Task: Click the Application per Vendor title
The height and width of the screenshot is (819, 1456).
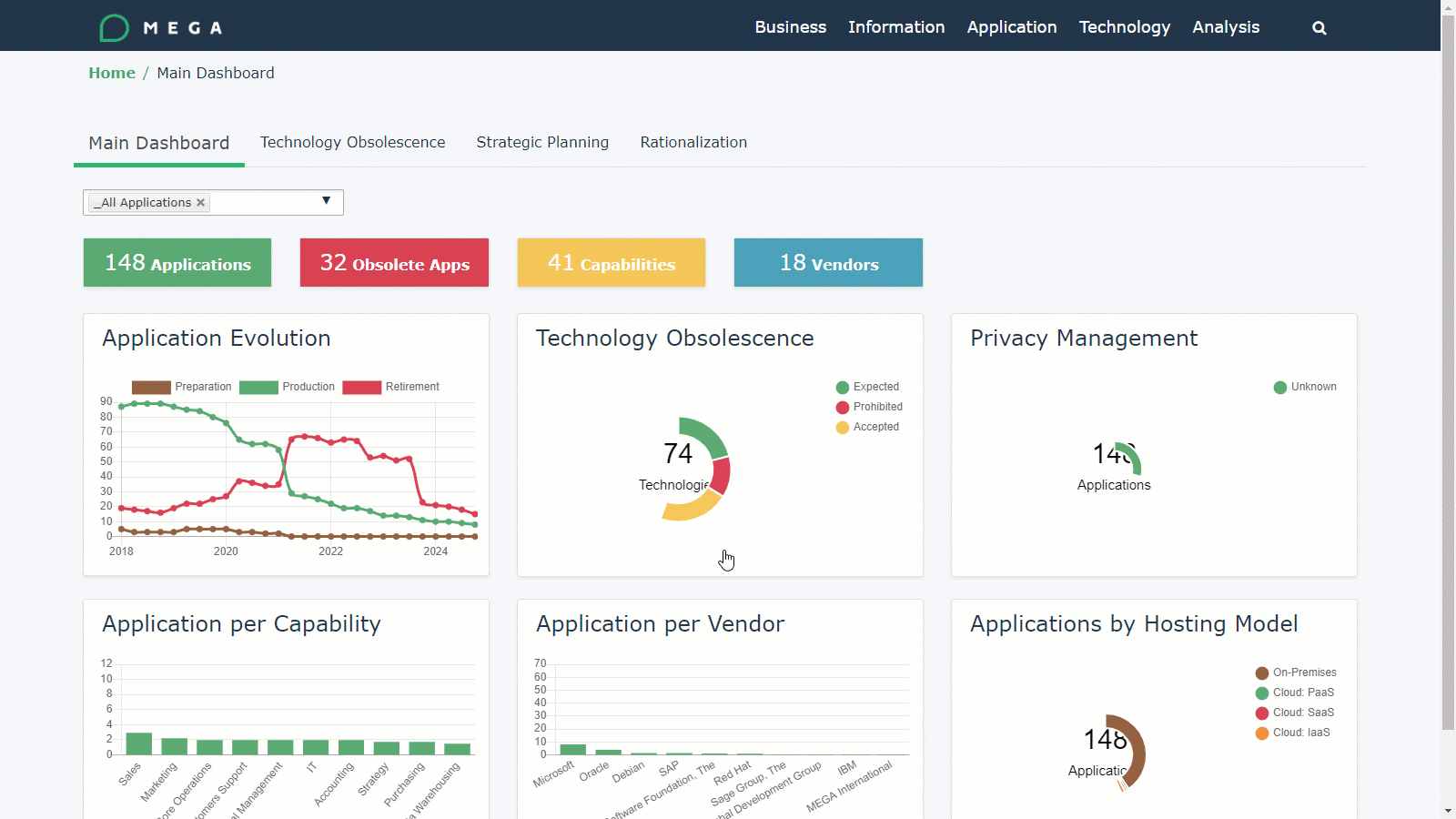Action: pyautogui.click(x=660, y=624)
